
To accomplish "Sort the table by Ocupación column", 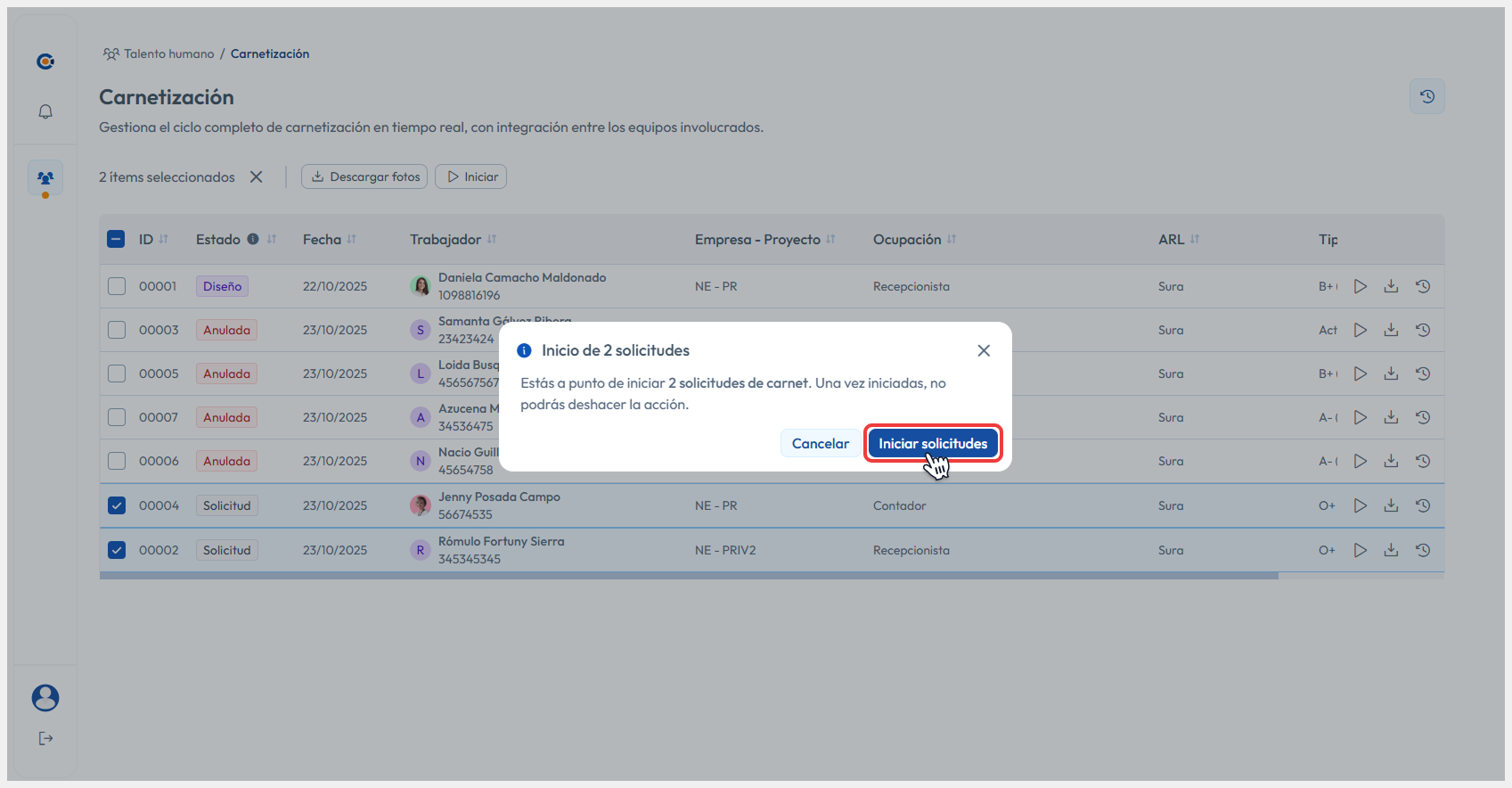I will pos(952,239).
